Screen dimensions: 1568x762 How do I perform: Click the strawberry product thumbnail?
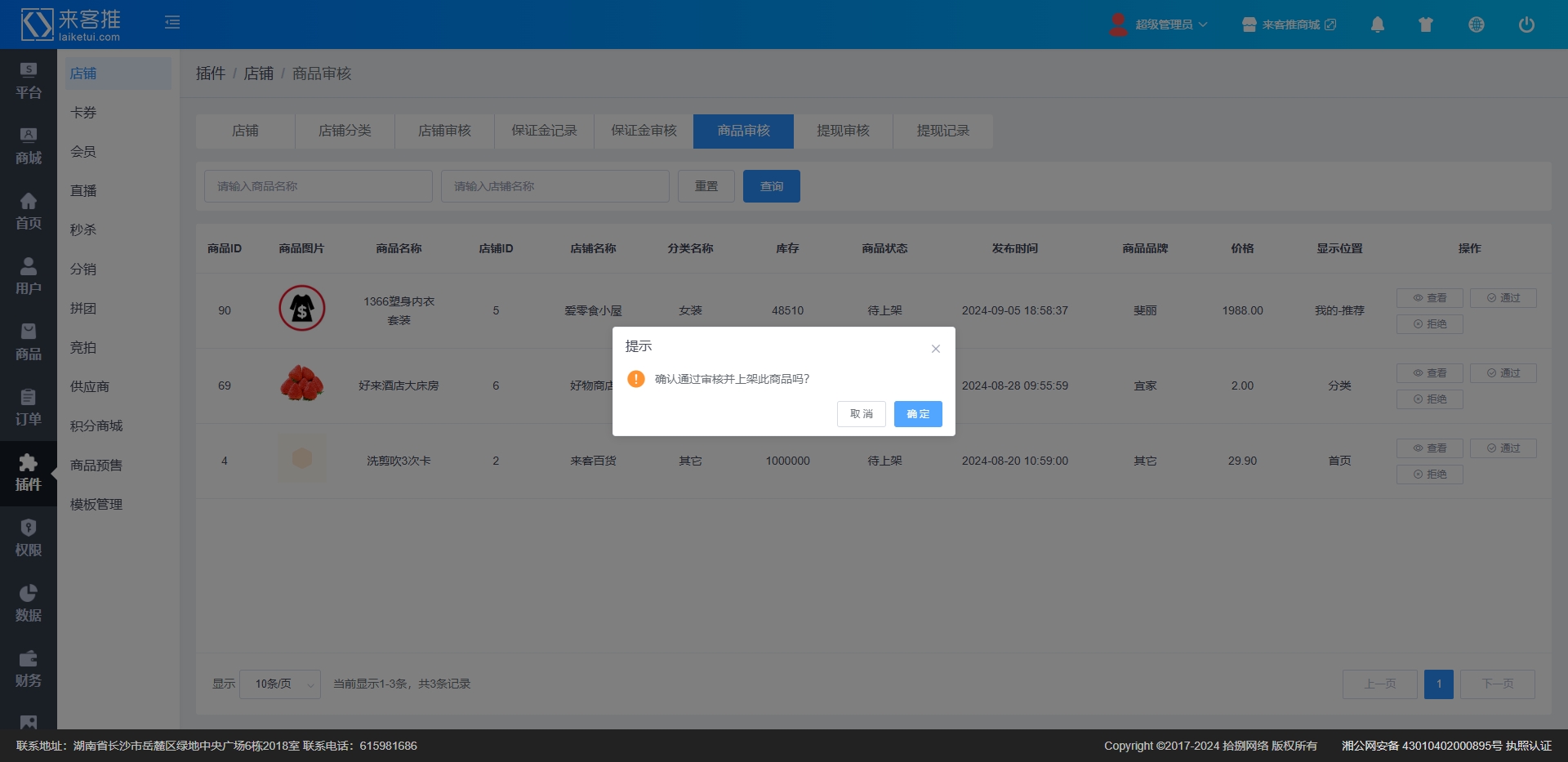(302, 385)
